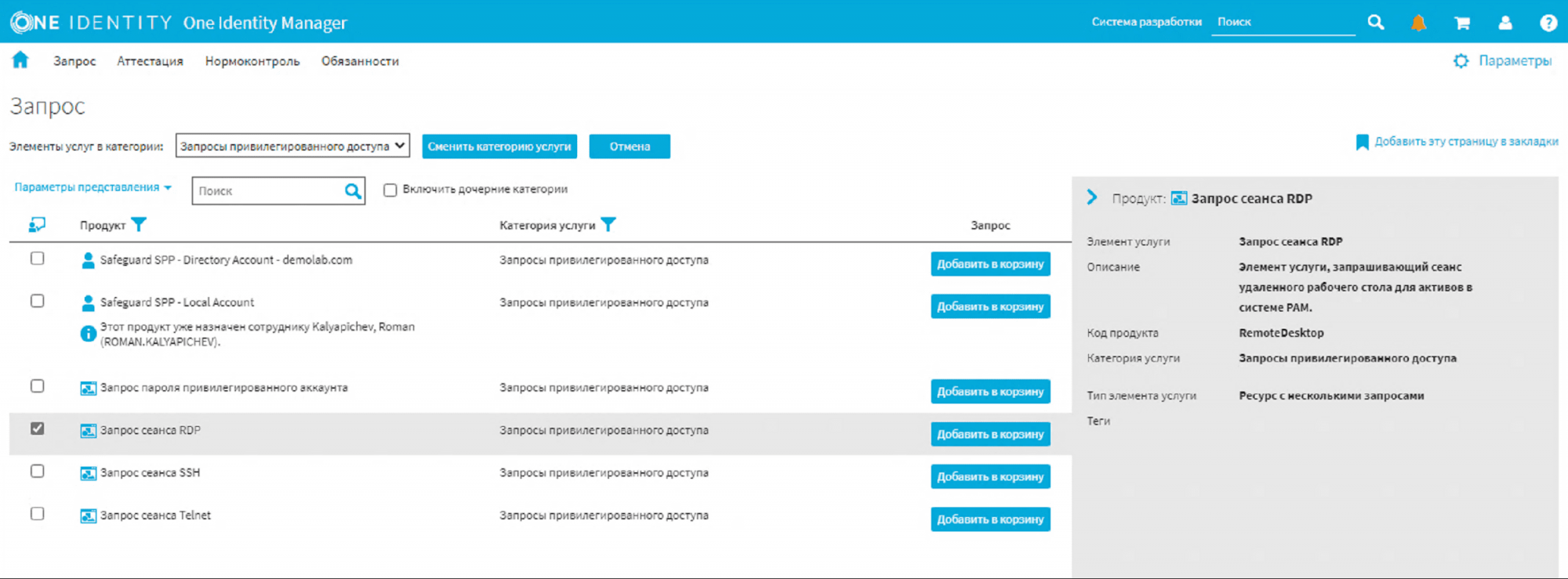
Task: Collapse the product details panel chevron
Action: [x=1092, y=197]
